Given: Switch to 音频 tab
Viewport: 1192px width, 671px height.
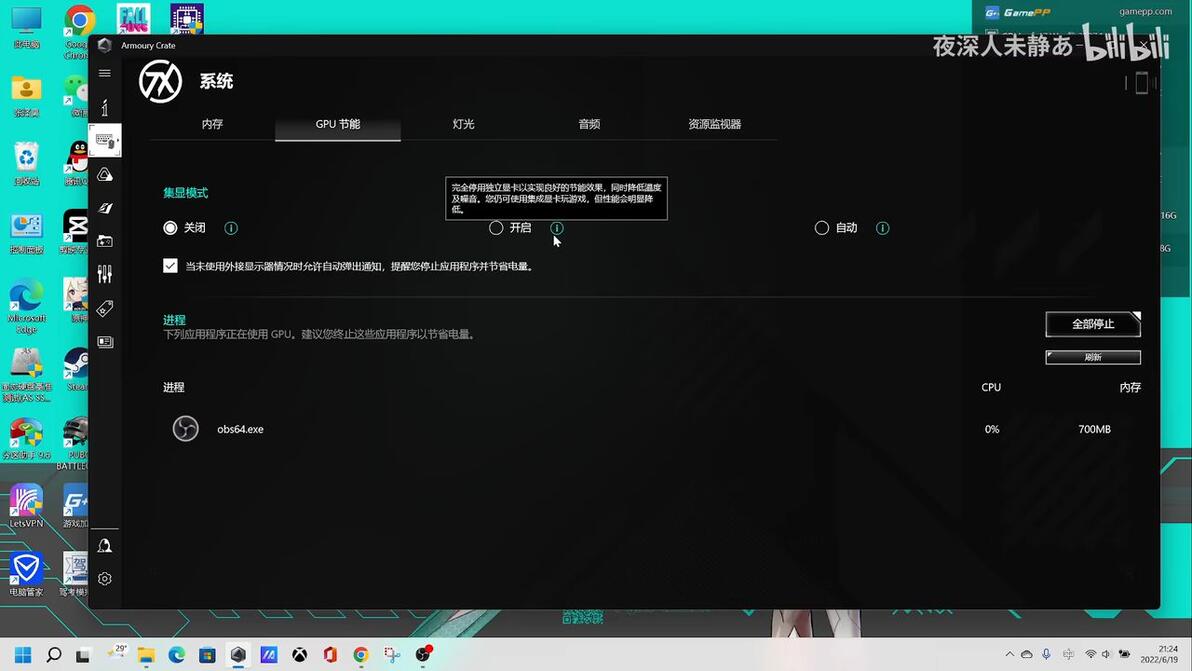Looking at the screenshot, I should click(589, 124).
